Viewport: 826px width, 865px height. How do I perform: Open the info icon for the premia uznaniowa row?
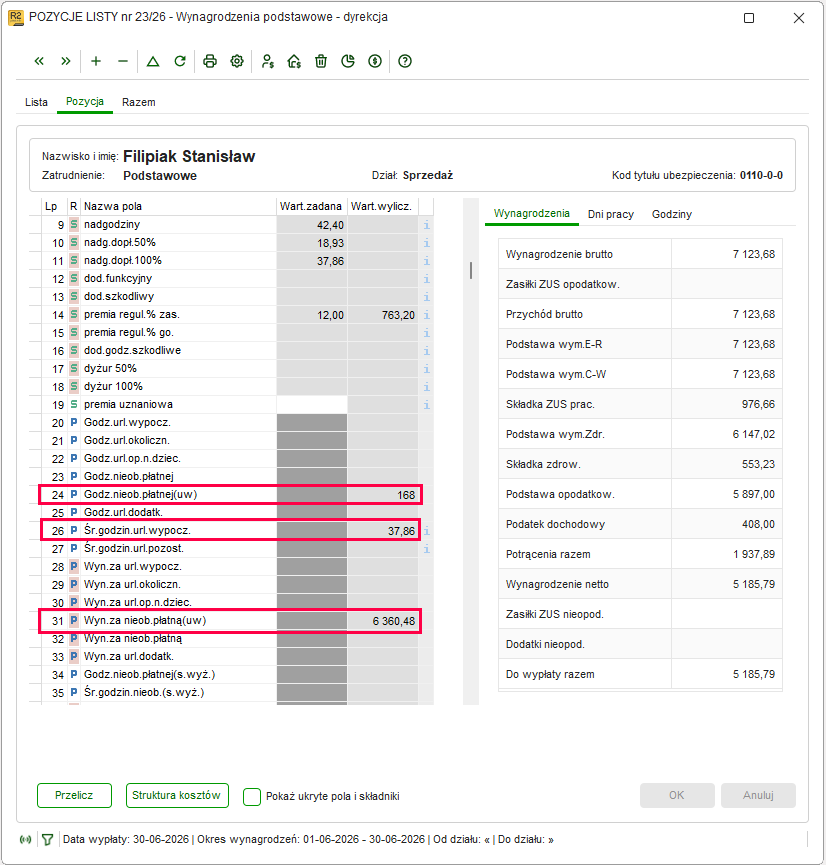(x=427, y=405)
